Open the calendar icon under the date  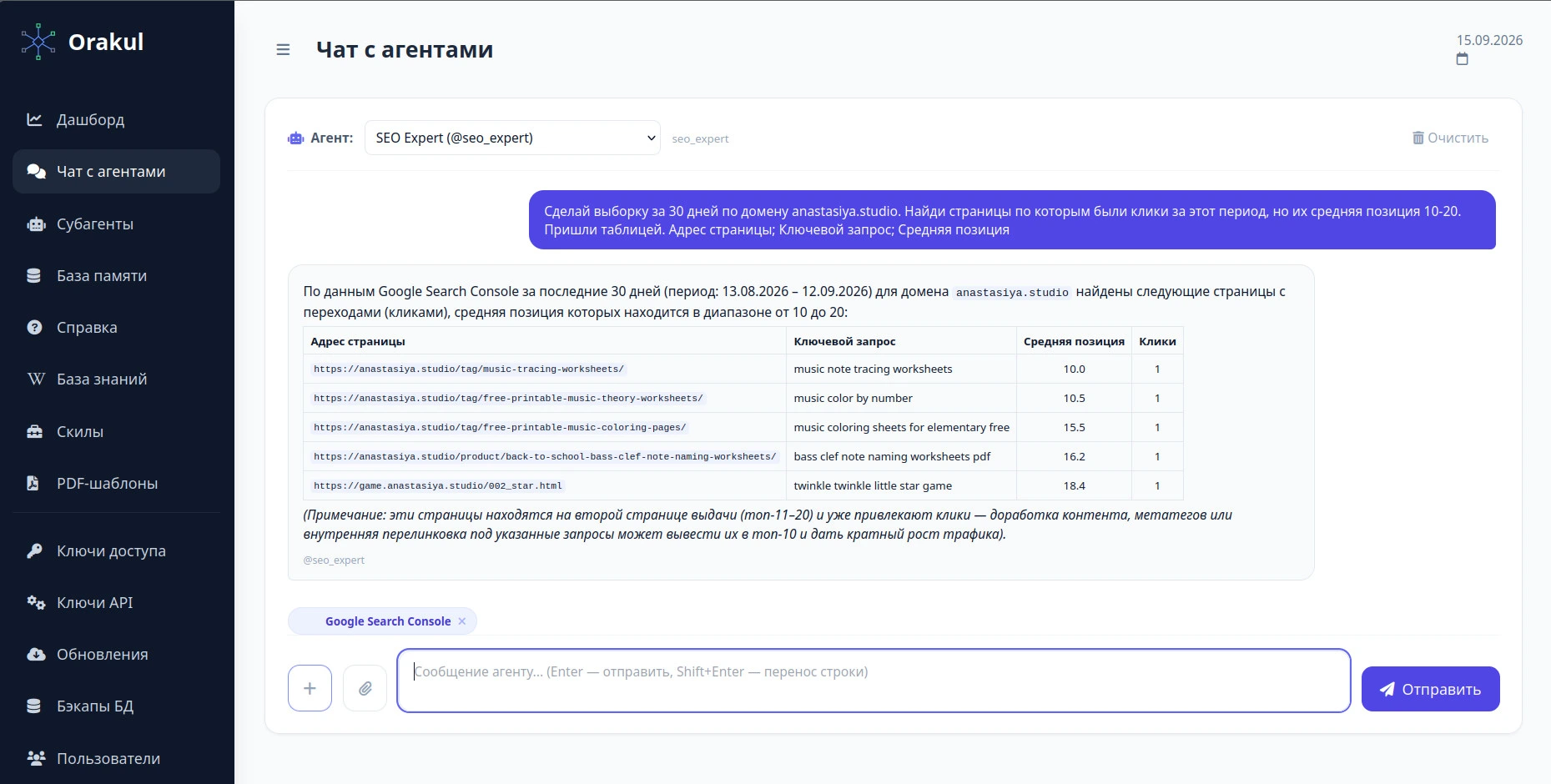[x=1462, y=59]
